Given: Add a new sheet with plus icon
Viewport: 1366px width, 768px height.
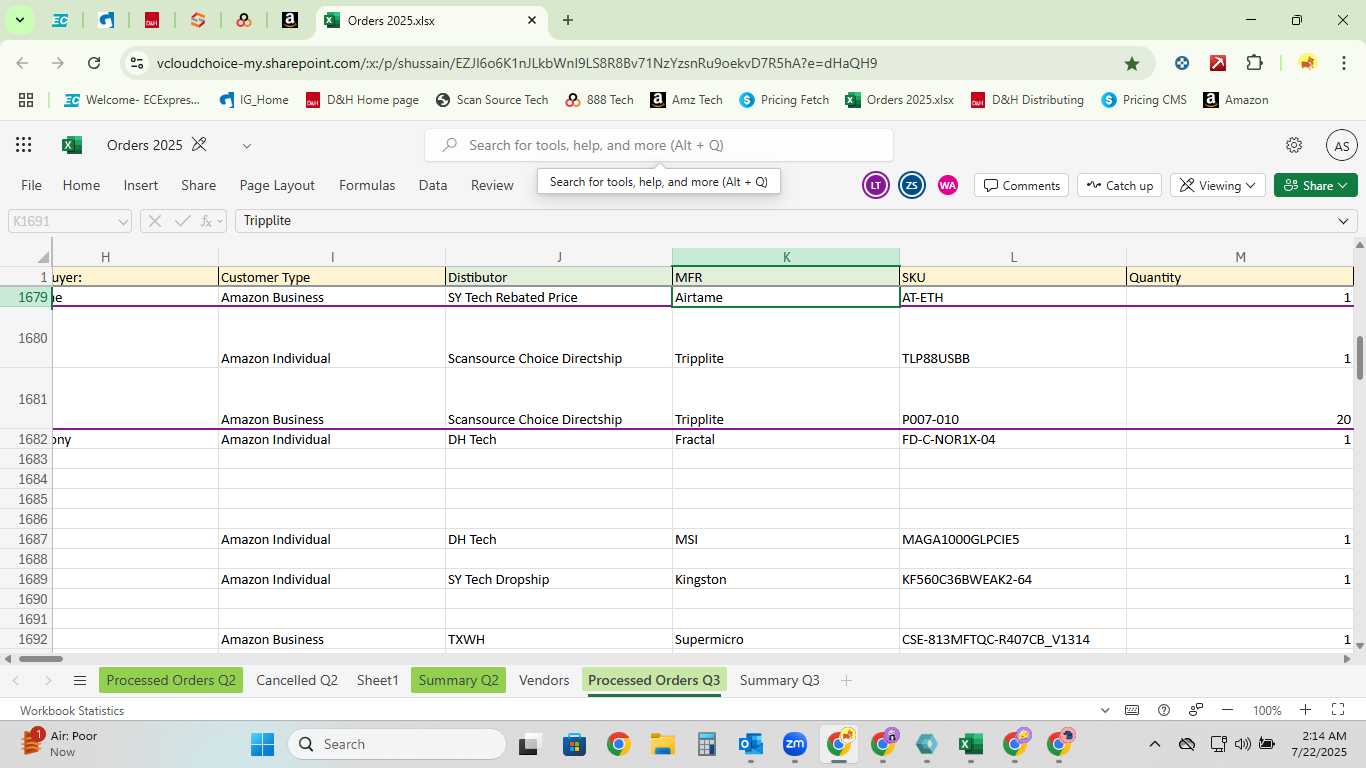Looking at the screenshot, I should [x=846, y=681].
